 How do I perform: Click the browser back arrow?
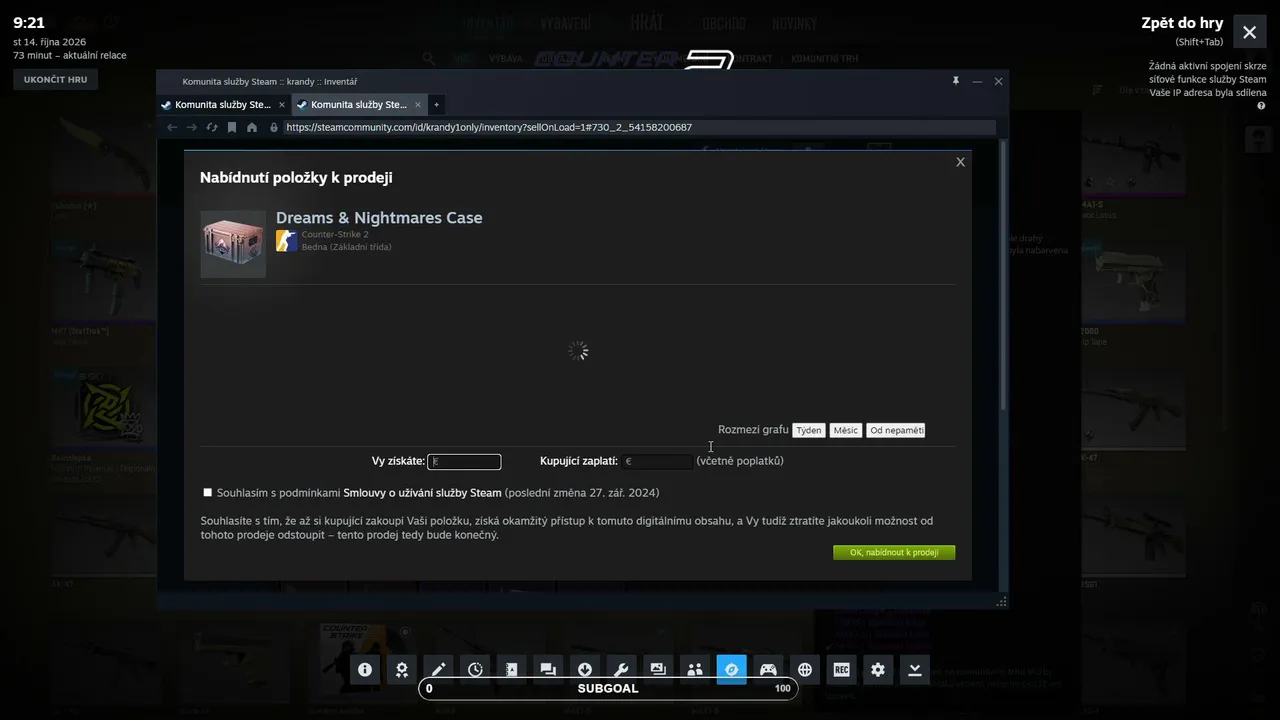coord(172,127)
